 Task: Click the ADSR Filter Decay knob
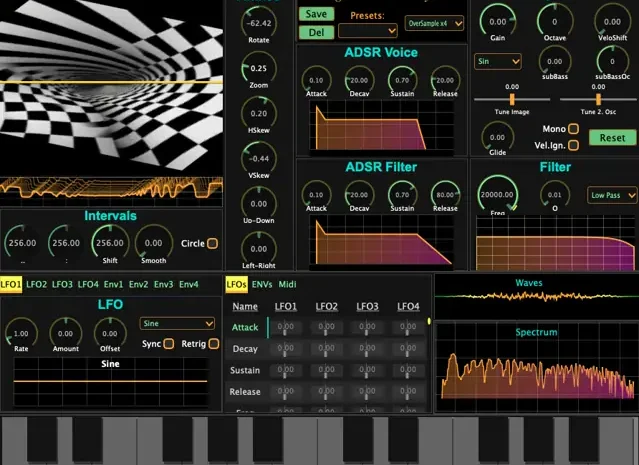tap(359, 194)
